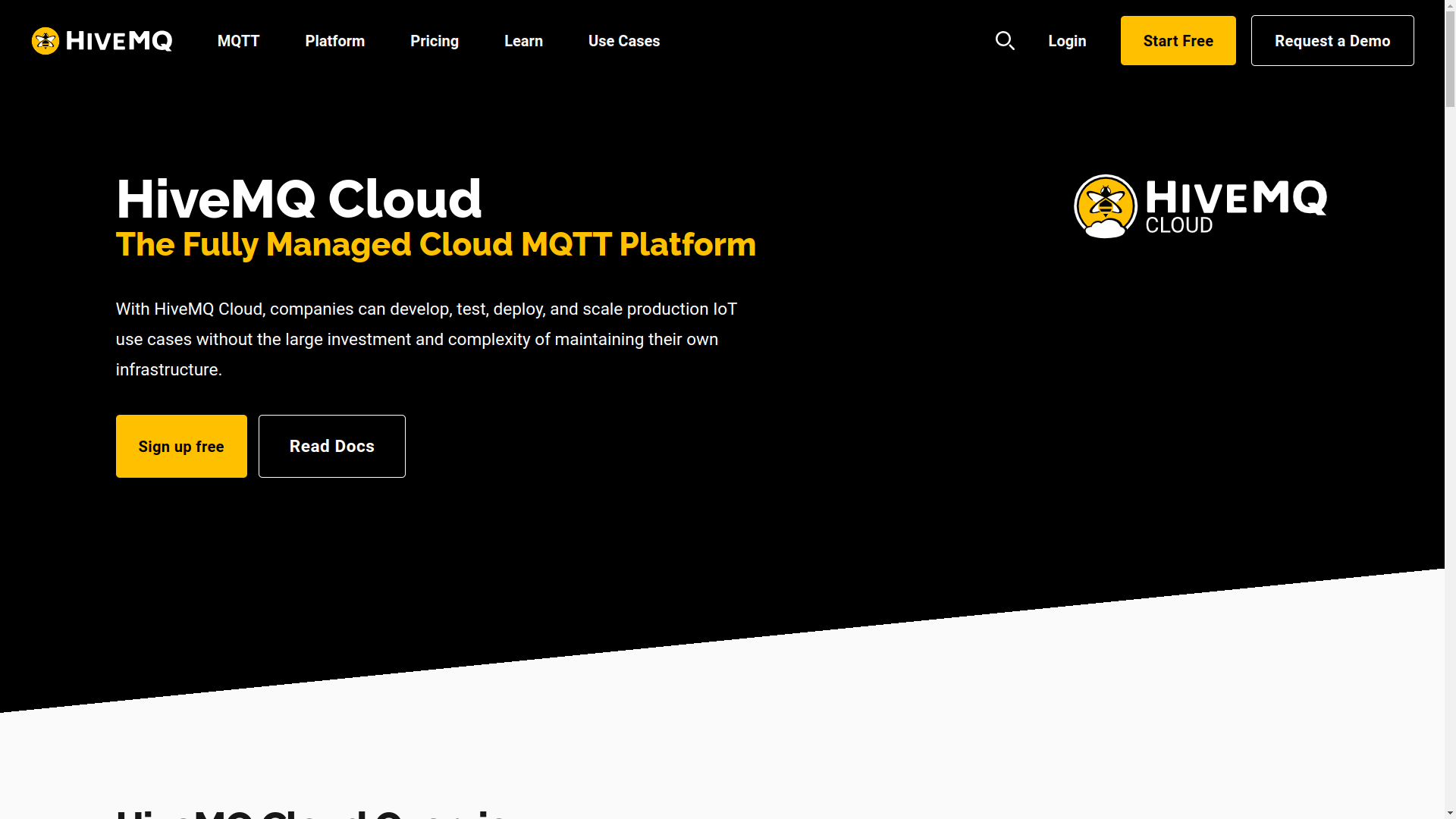Open the Read Docs page
The height and width of the screenshot is (819, 1456).
(331, 446)
